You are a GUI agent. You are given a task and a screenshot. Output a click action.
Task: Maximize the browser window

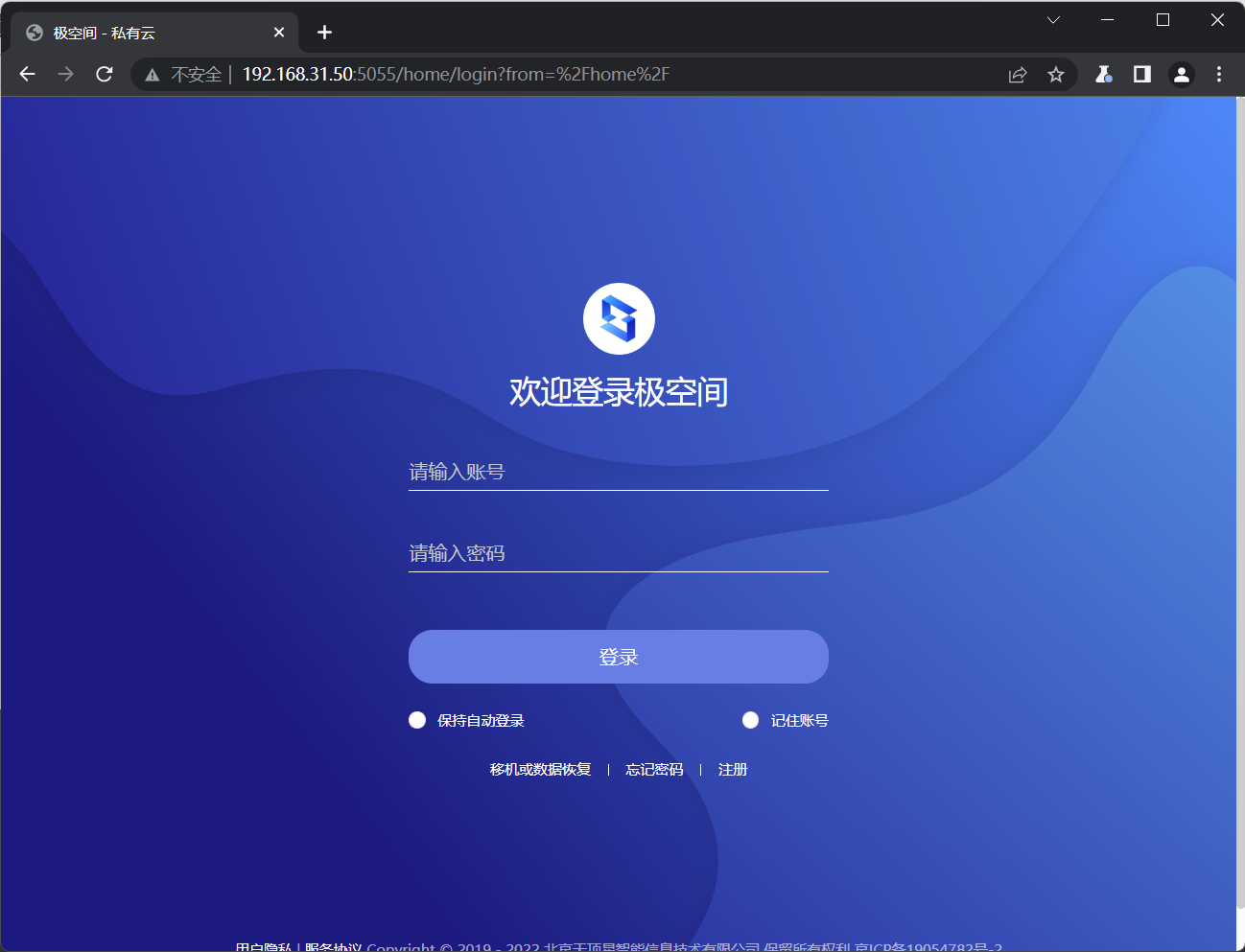[x=1163, y=20]
